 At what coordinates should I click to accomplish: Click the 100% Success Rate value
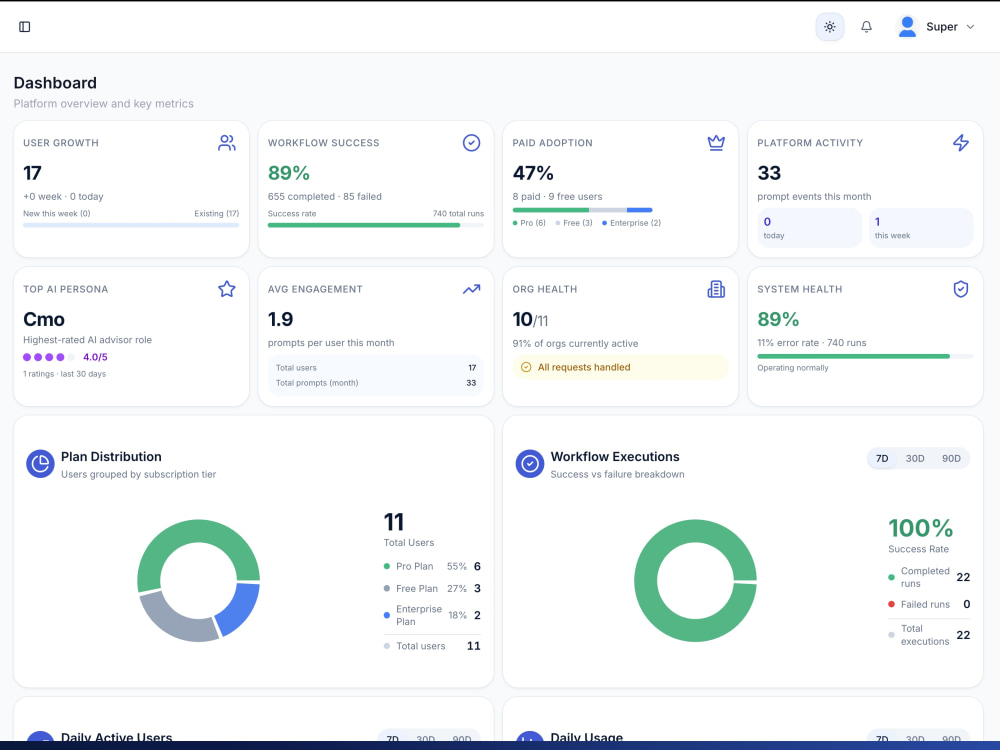point(920,528)
